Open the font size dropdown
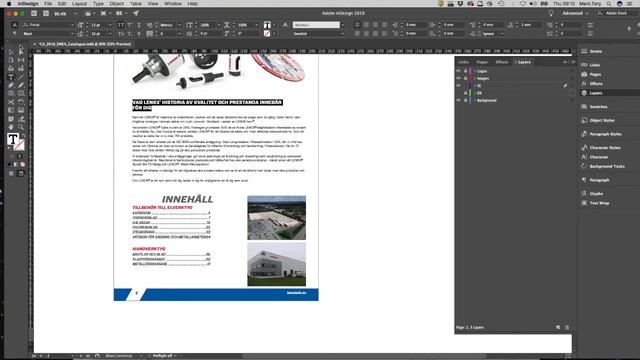The image size is (640, 360). tap(110, 25)
